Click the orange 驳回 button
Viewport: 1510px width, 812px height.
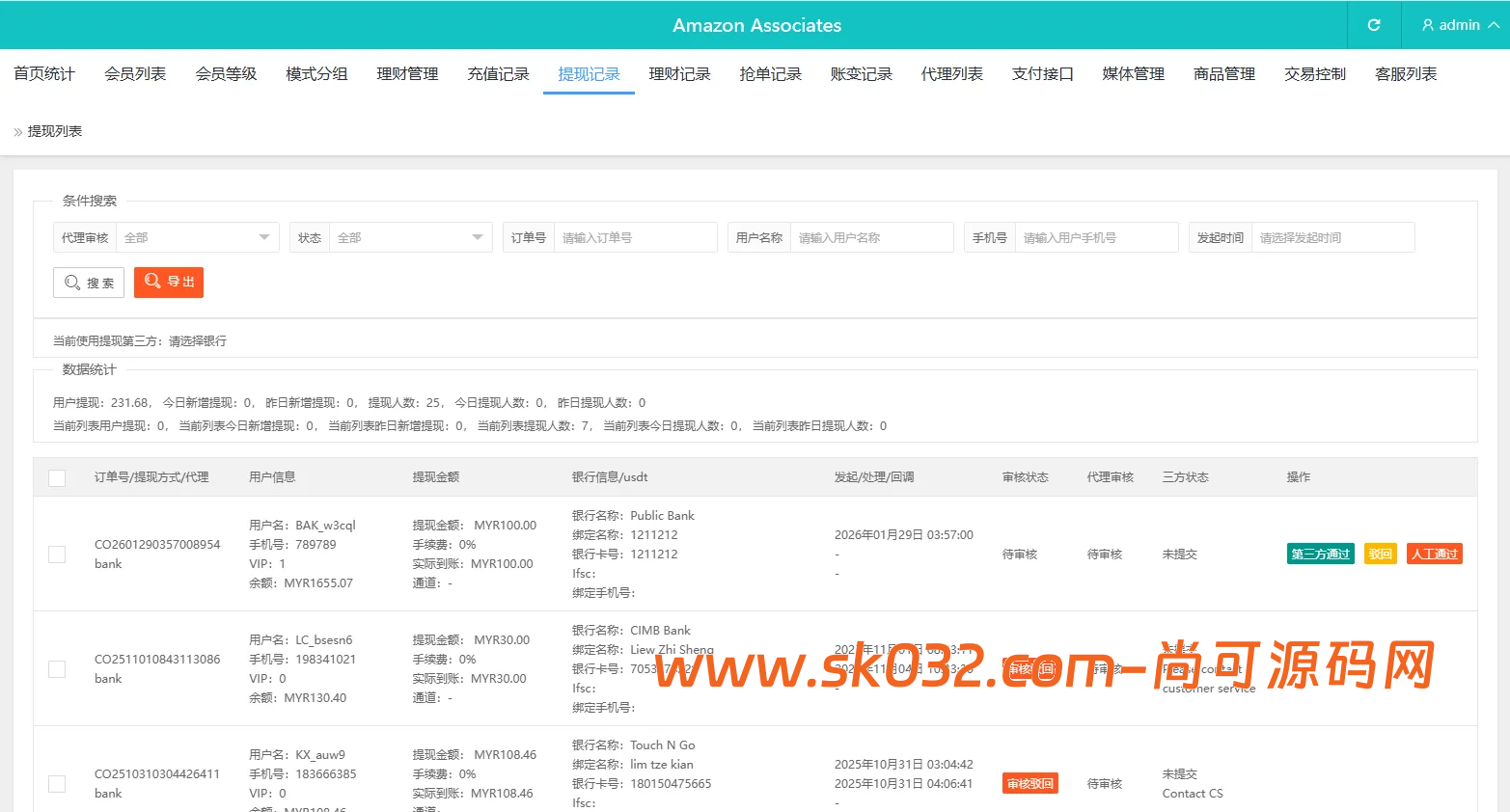click(1379, 554)
